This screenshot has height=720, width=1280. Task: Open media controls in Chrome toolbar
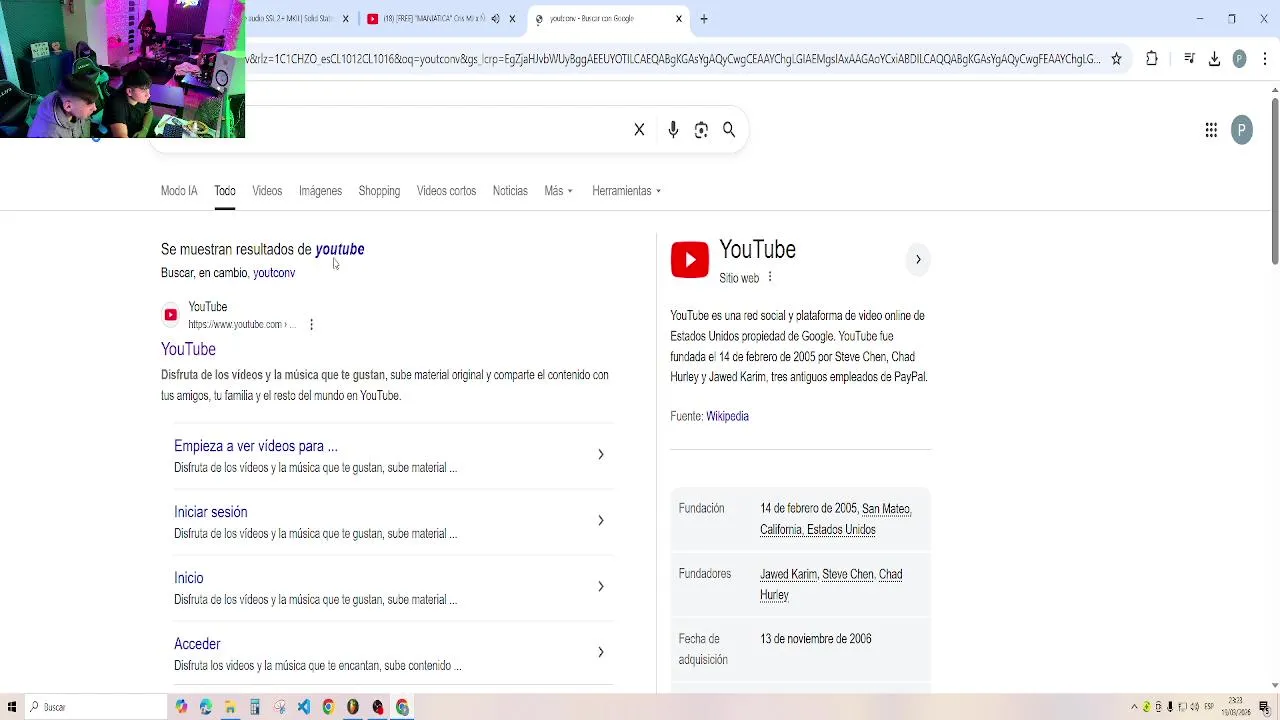click(x=1189, y=59)
